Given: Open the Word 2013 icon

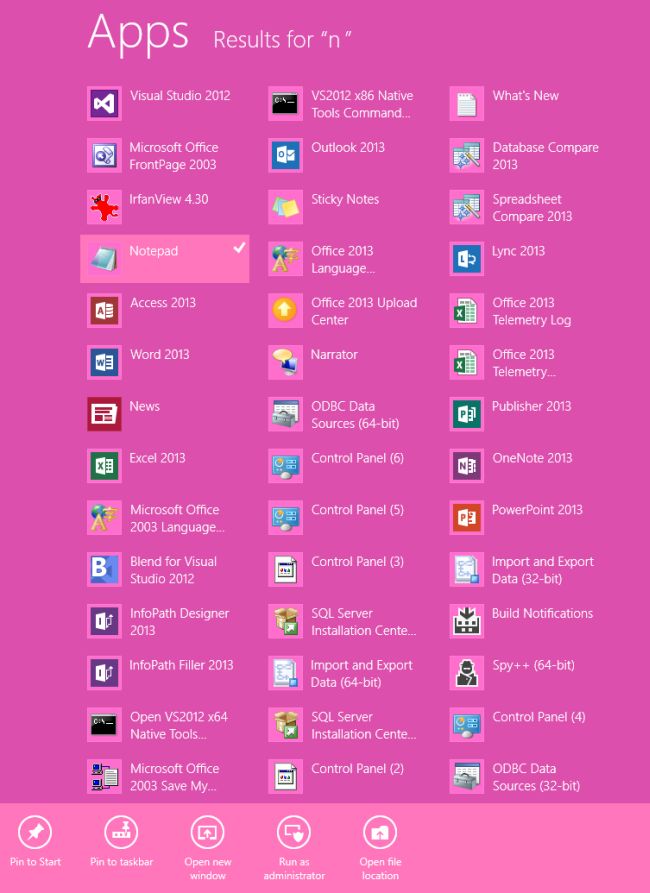Looking at the screenshot, I should tap(104, 362).
